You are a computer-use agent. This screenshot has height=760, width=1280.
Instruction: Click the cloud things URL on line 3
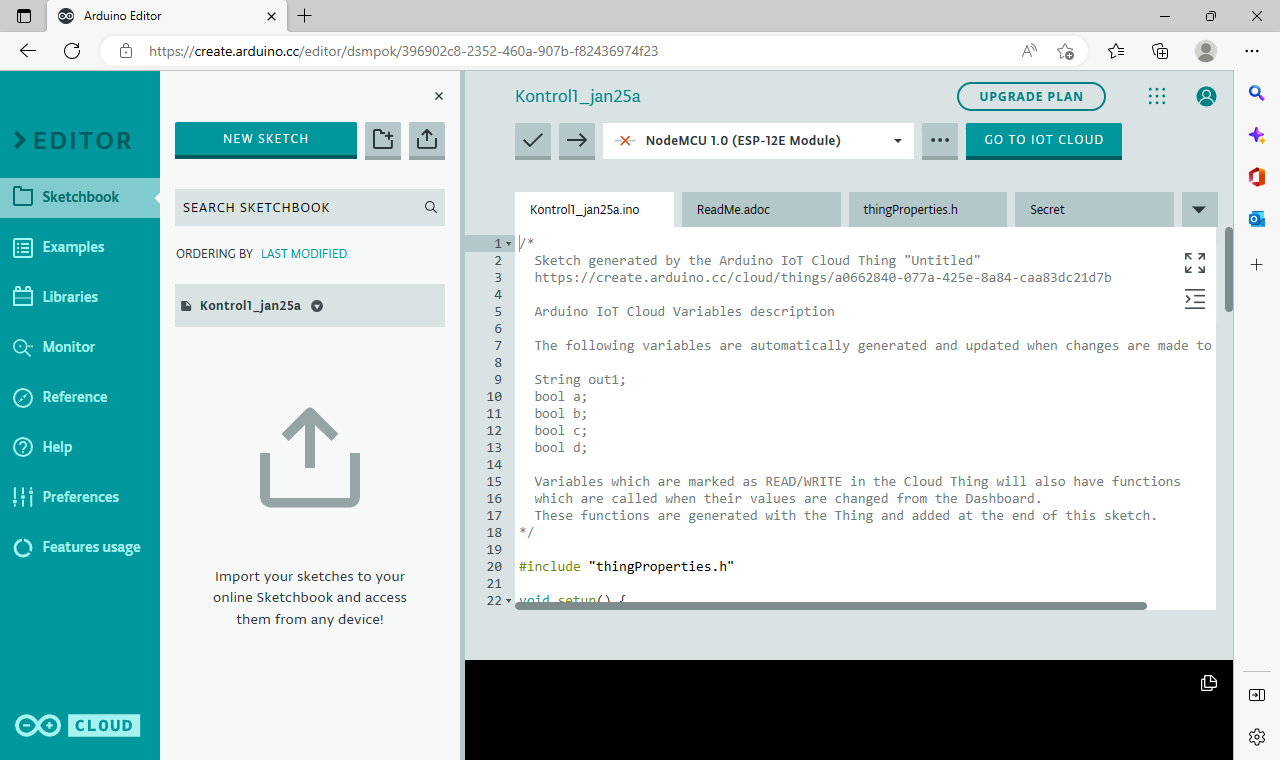click(823, 277)
